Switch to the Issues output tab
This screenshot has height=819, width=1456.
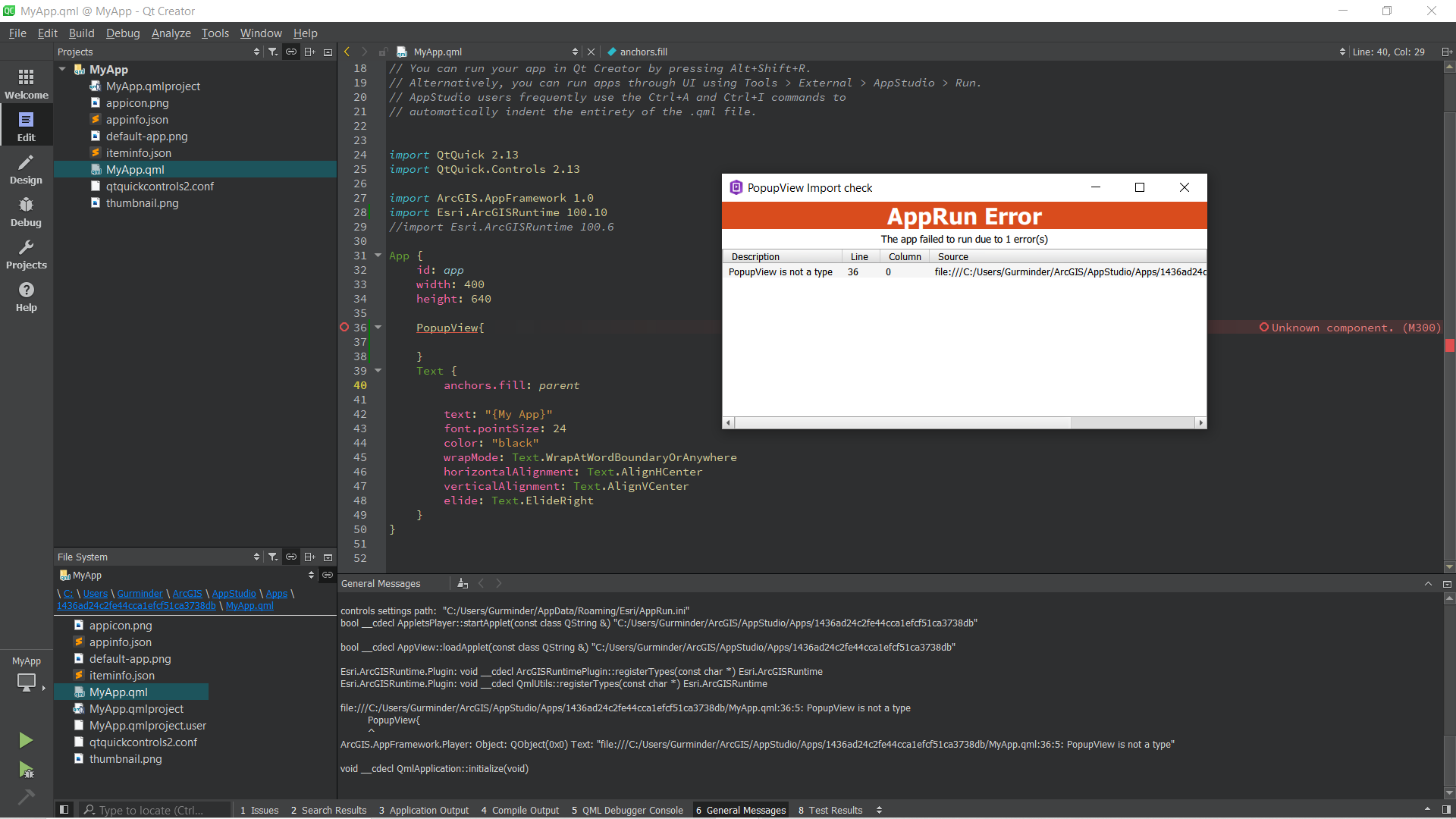[259, 810]
